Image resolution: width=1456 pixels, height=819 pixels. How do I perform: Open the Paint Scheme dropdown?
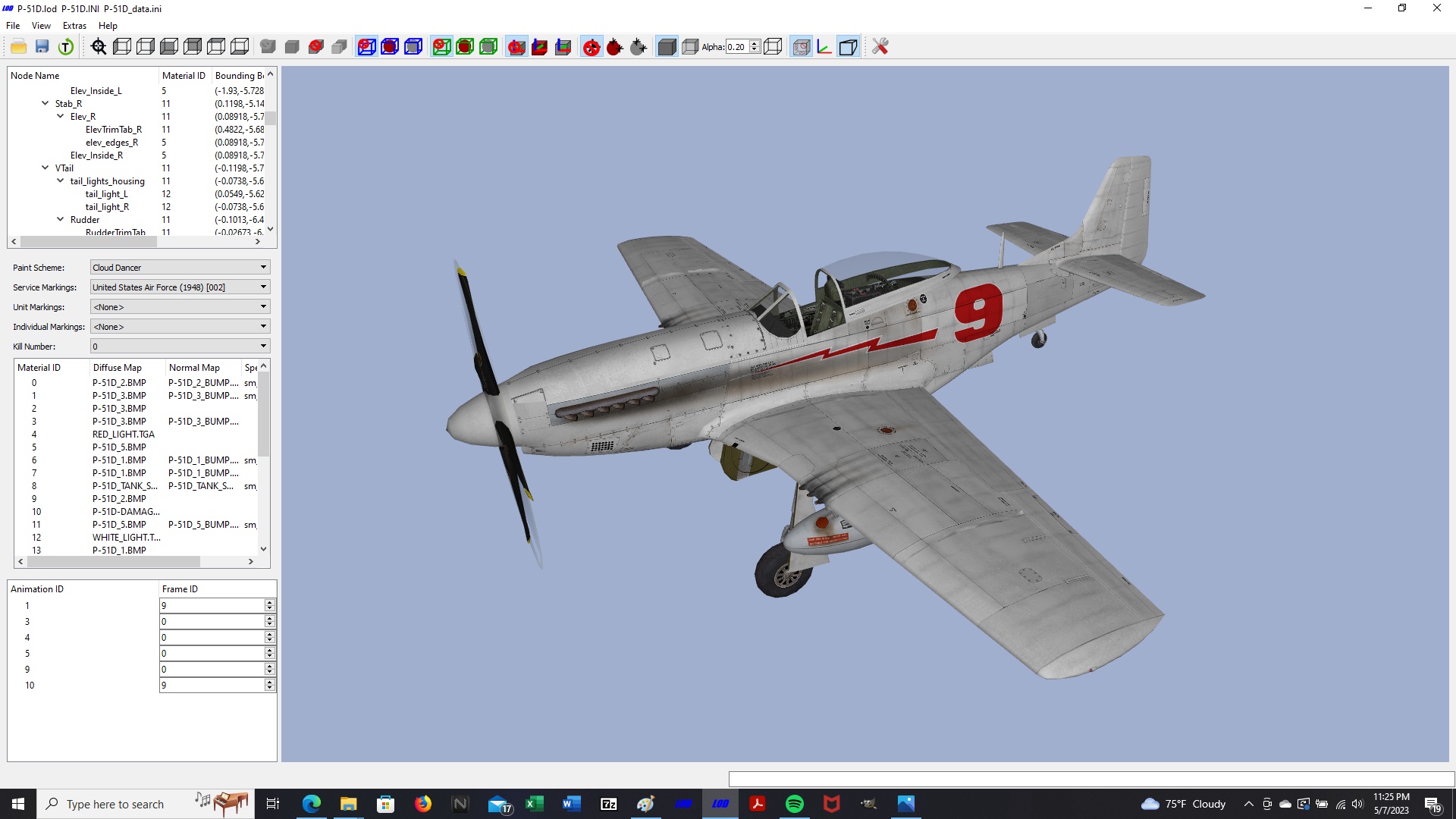(x=180, y=268)
